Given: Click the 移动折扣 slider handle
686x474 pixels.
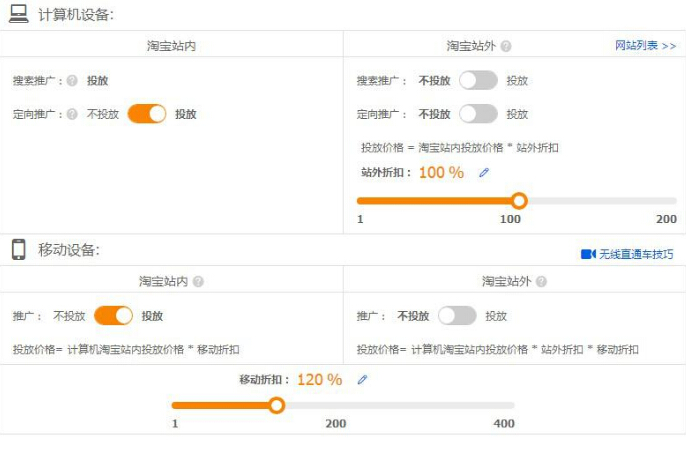Looking at the screenshot, I should [x=277, y=405].
